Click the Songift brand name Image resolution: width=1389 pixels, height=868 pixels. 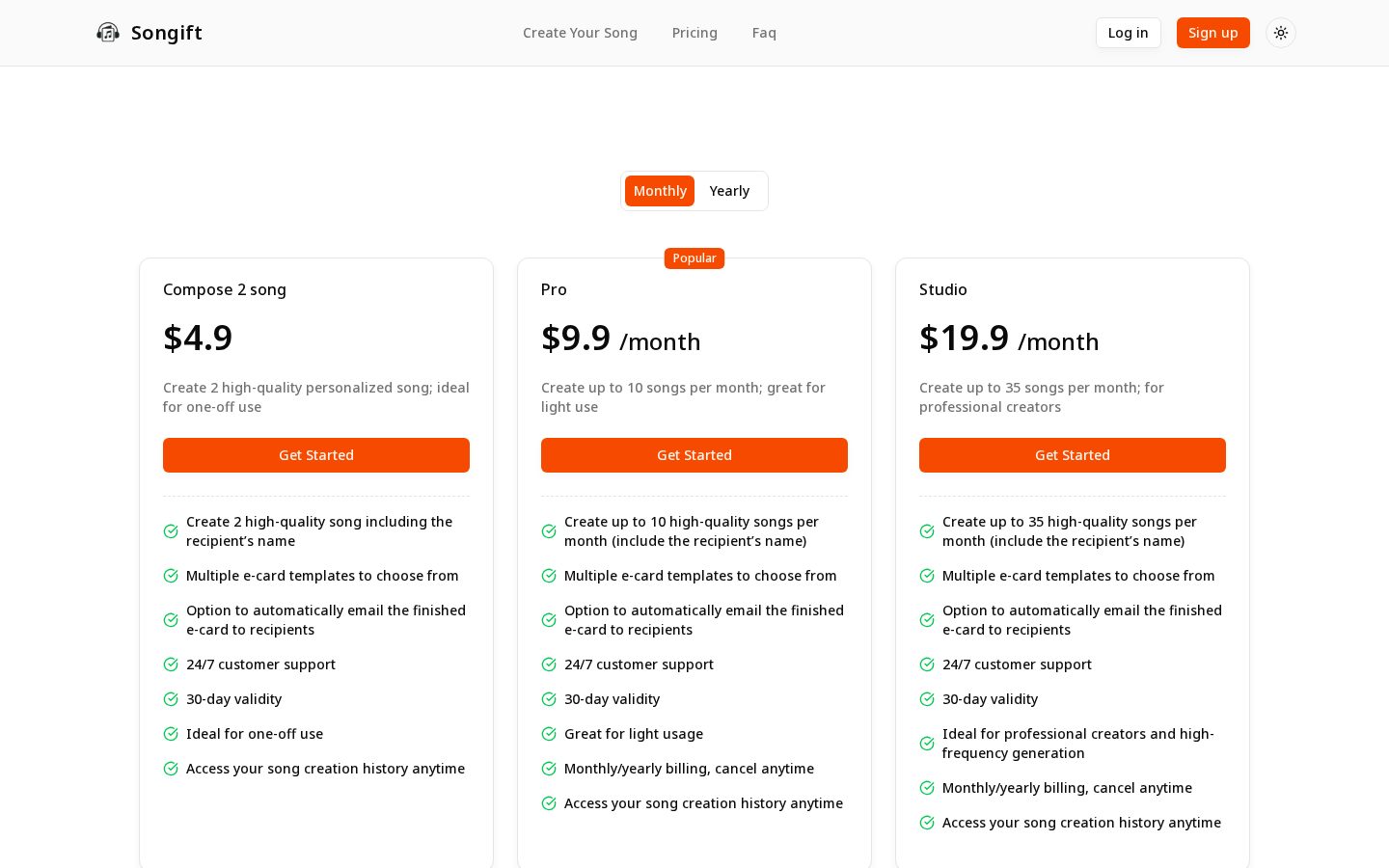tap(167, 33)
